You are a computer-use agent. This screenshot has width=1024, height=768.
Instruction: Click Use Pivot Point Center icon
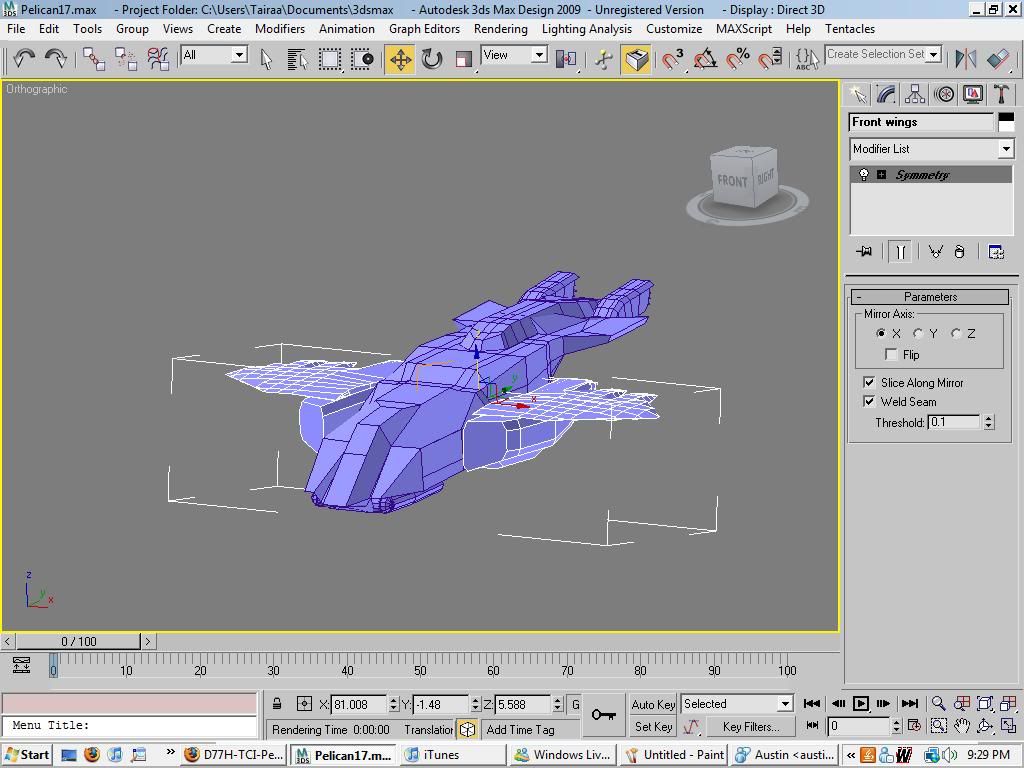566,59
